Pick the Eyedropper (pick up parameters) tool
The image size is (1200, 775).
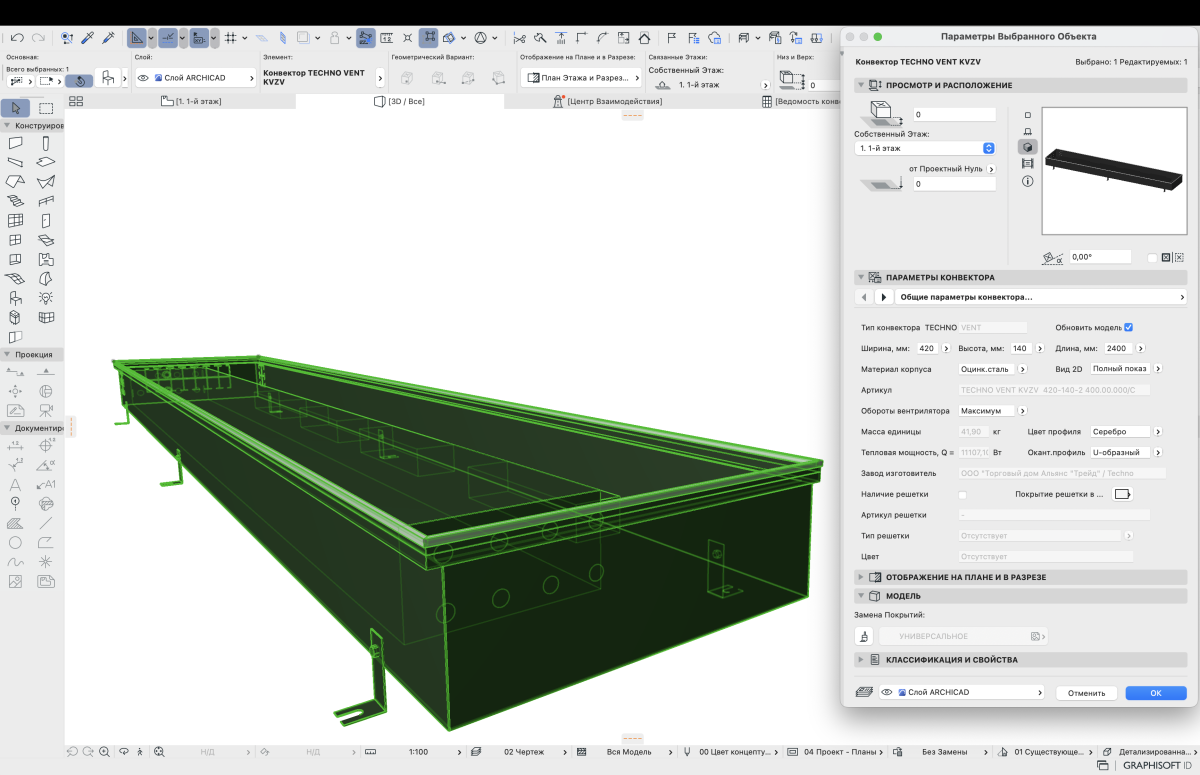click(x=88, y=38)
